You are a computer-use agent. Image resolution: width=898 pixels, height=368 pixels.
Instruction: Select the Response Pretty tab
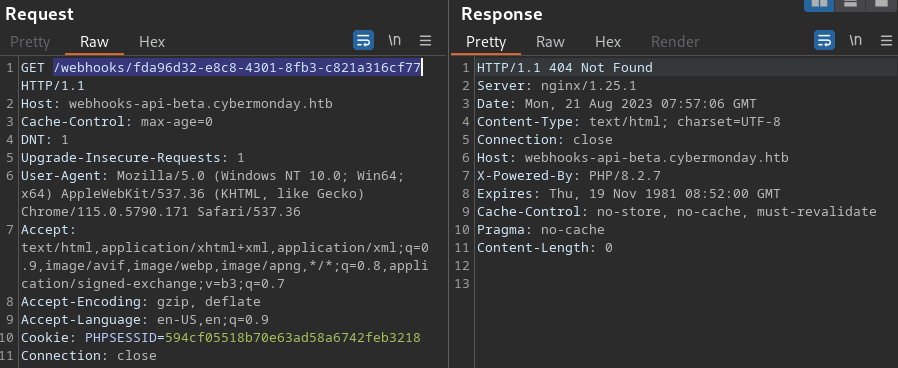(486, 42)
